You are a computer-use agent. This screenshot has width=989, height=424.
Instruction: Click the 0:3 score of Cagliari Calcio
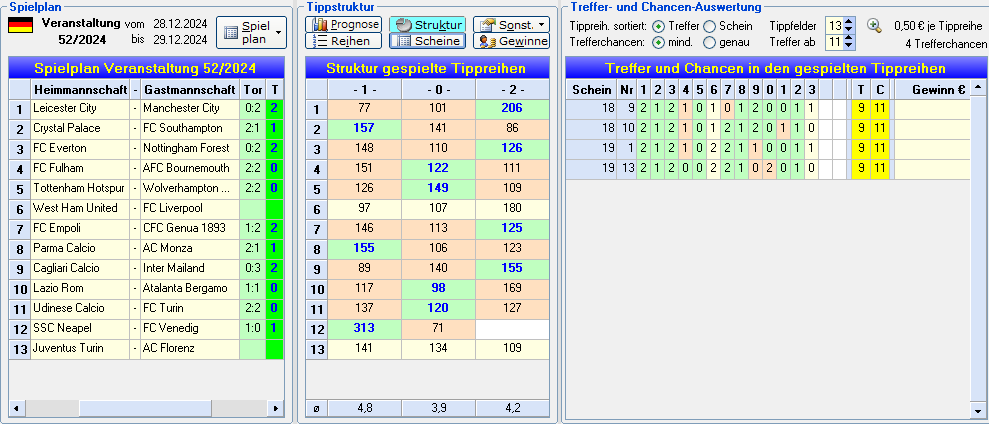tap(253, 268)
